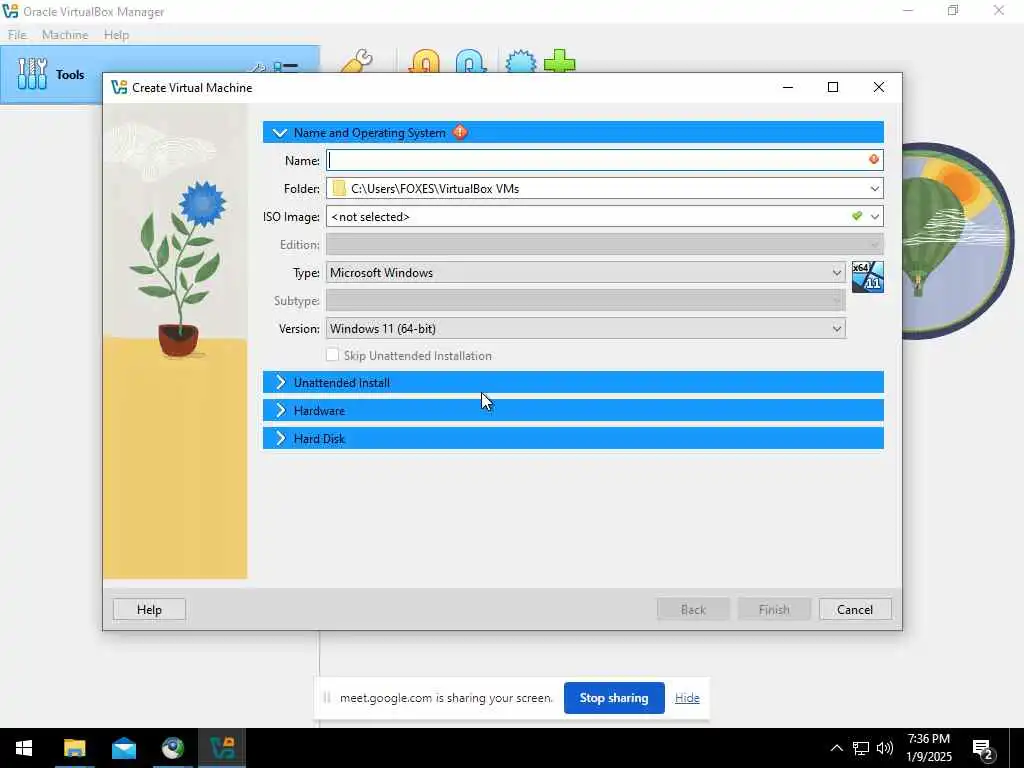Screen dimensions: 1024x768
Task: Click the error indicator in Name field
Action: pos(874,159)
